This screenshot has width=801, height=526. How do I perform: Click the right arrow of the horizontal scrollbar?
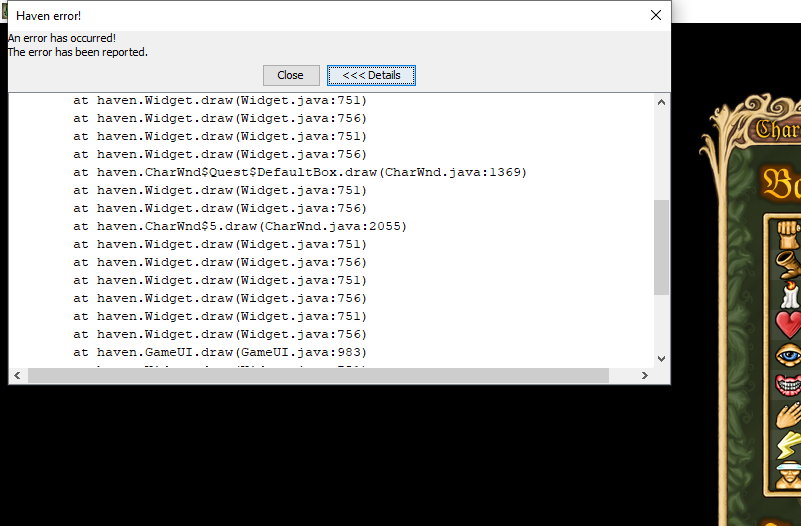click(x=645, y=376)
